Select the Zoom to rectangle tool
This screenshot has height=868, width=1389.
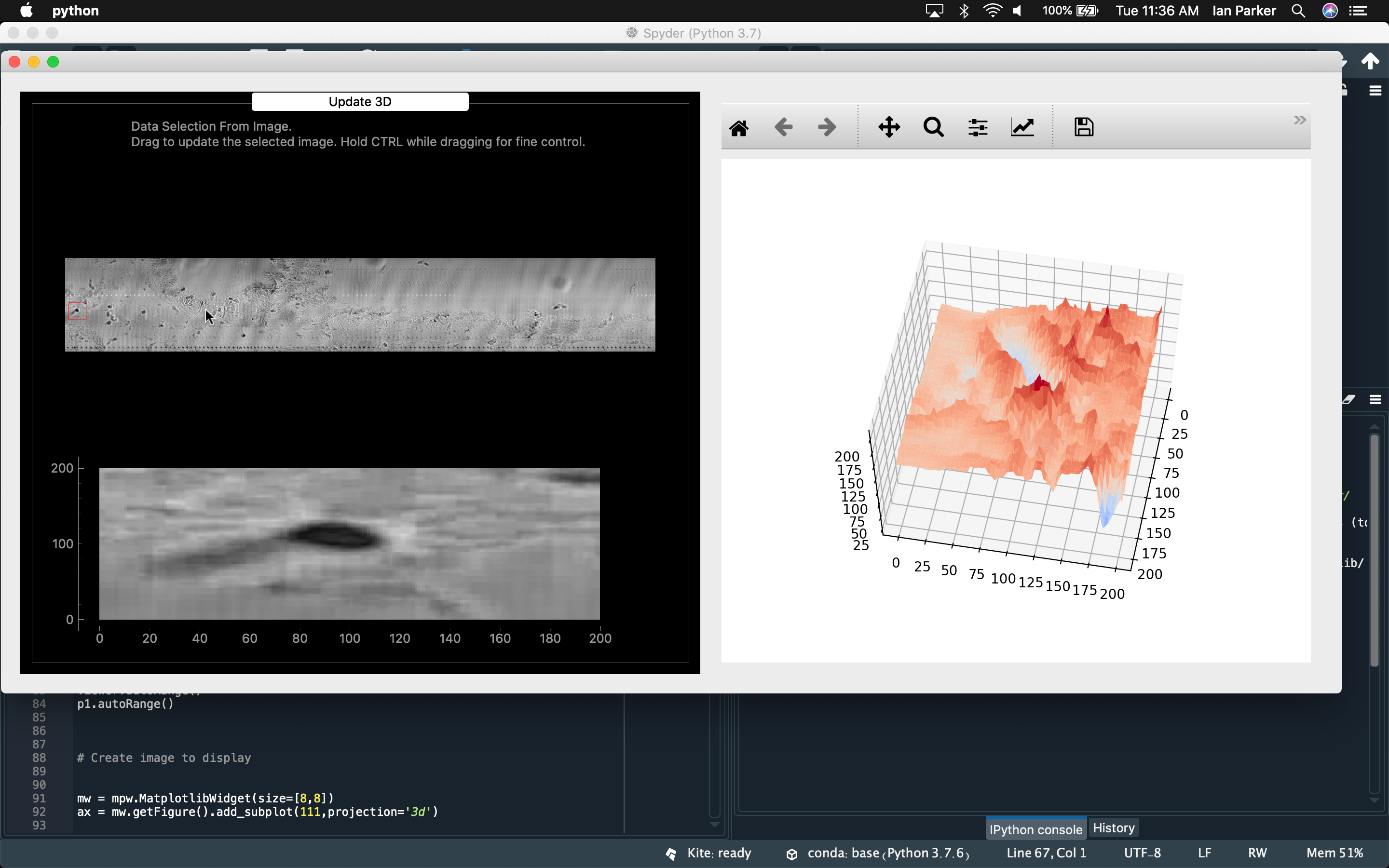click(x=933, y=127)
